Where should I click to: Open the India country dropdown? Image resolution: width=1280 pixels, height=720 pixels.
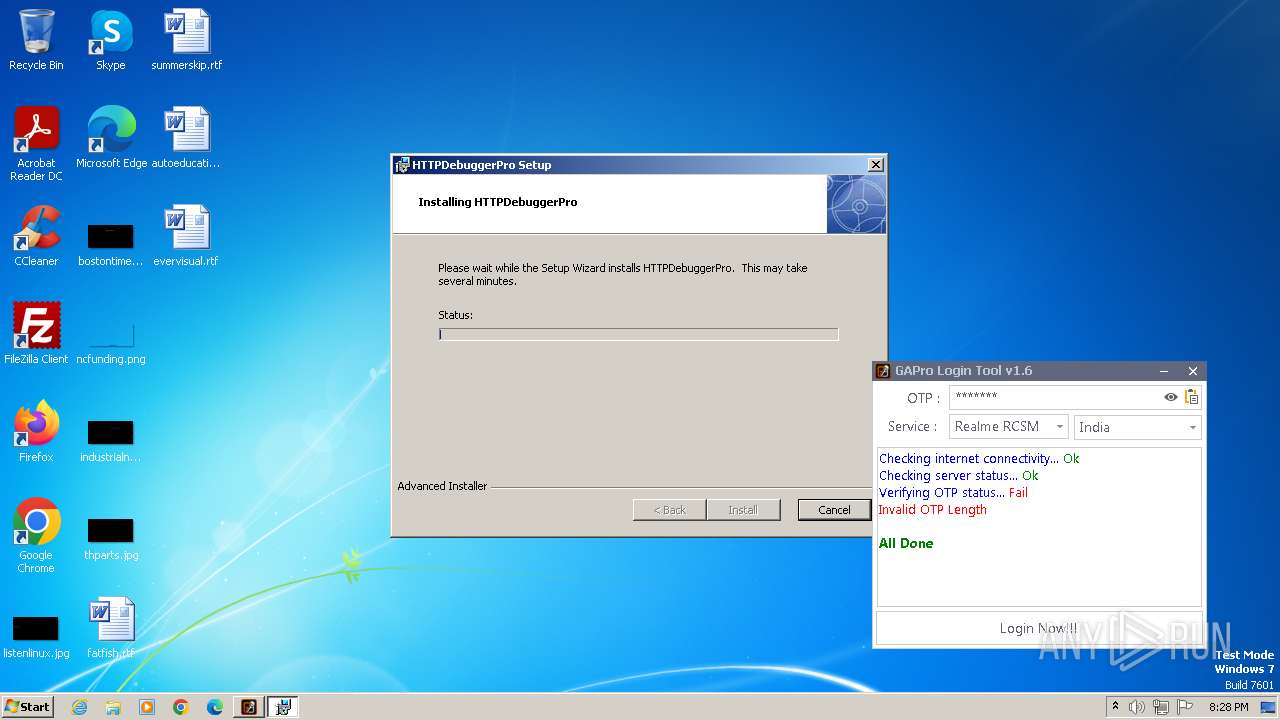tap(1137, 427)
